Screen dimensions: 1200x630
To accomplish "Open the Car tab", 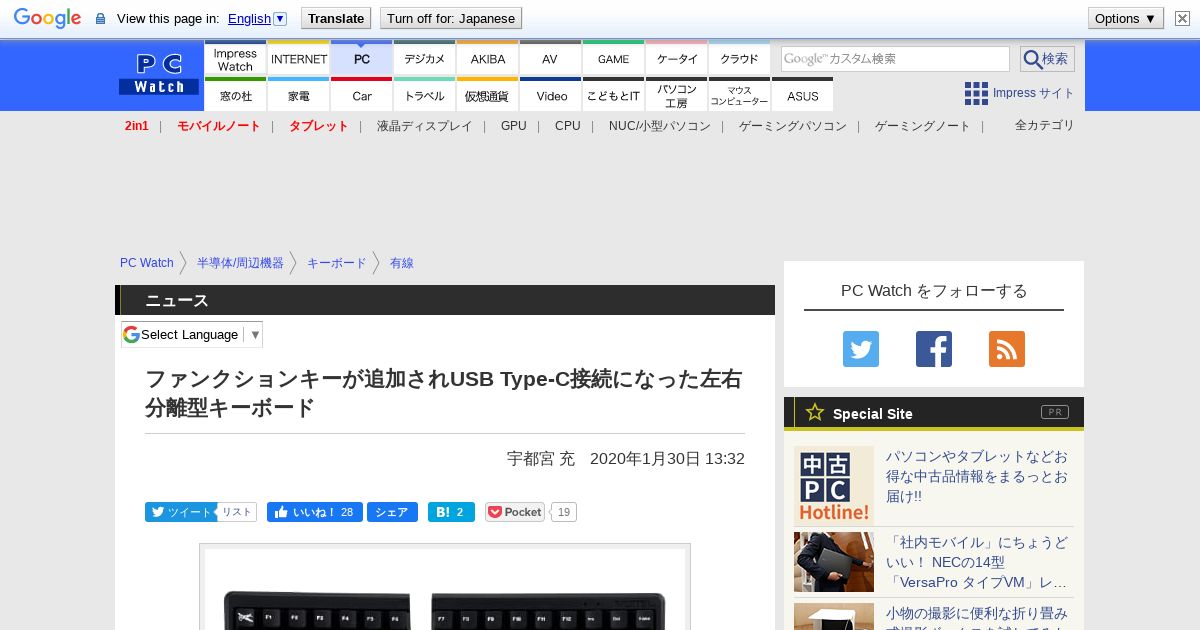I will coord(362,95).
